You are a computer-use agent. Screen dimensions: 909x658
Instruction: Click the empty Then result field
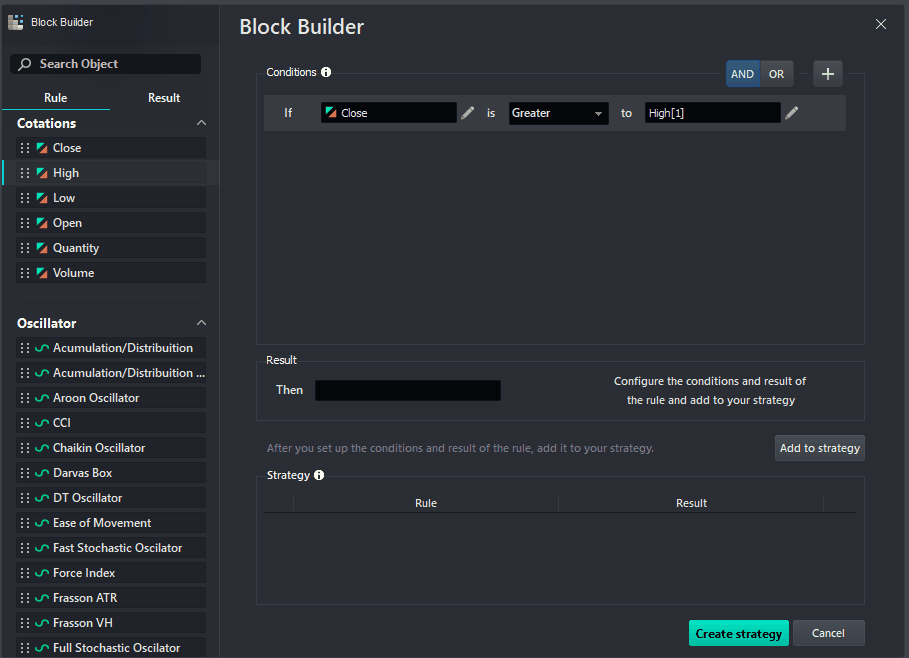[x=408, y=390]
